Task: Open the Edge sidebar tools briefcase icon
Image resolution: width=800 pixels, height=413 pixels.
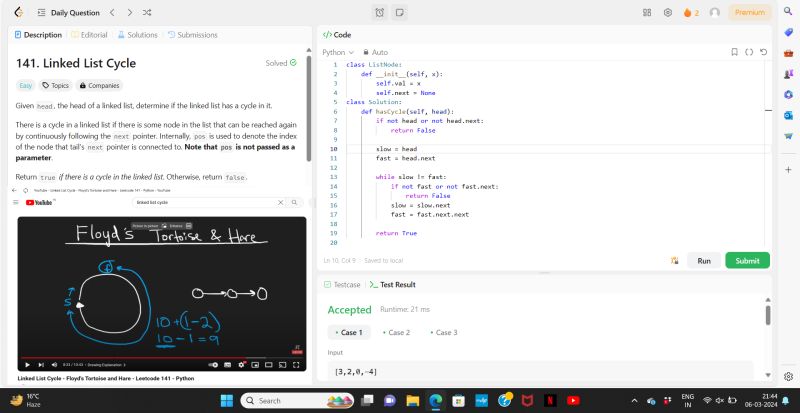Action: (x=788, y=53)
